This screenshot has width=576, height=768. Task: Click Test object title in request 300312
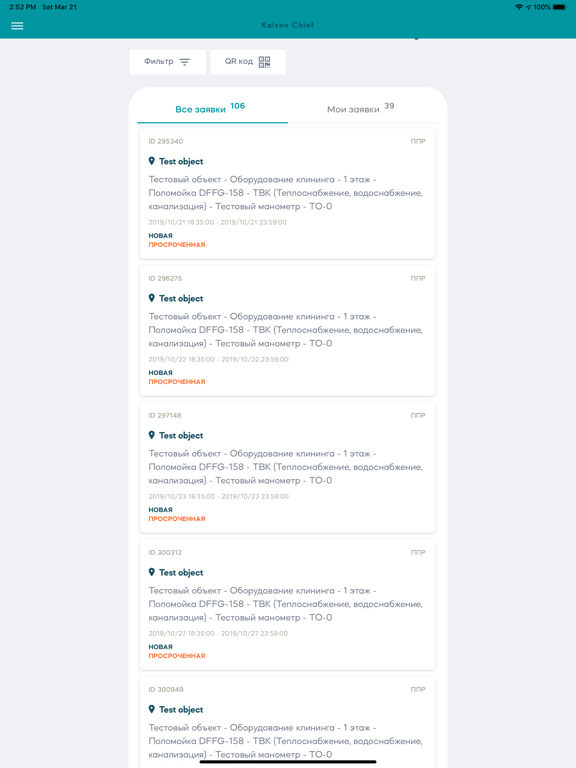pos(181,573)
